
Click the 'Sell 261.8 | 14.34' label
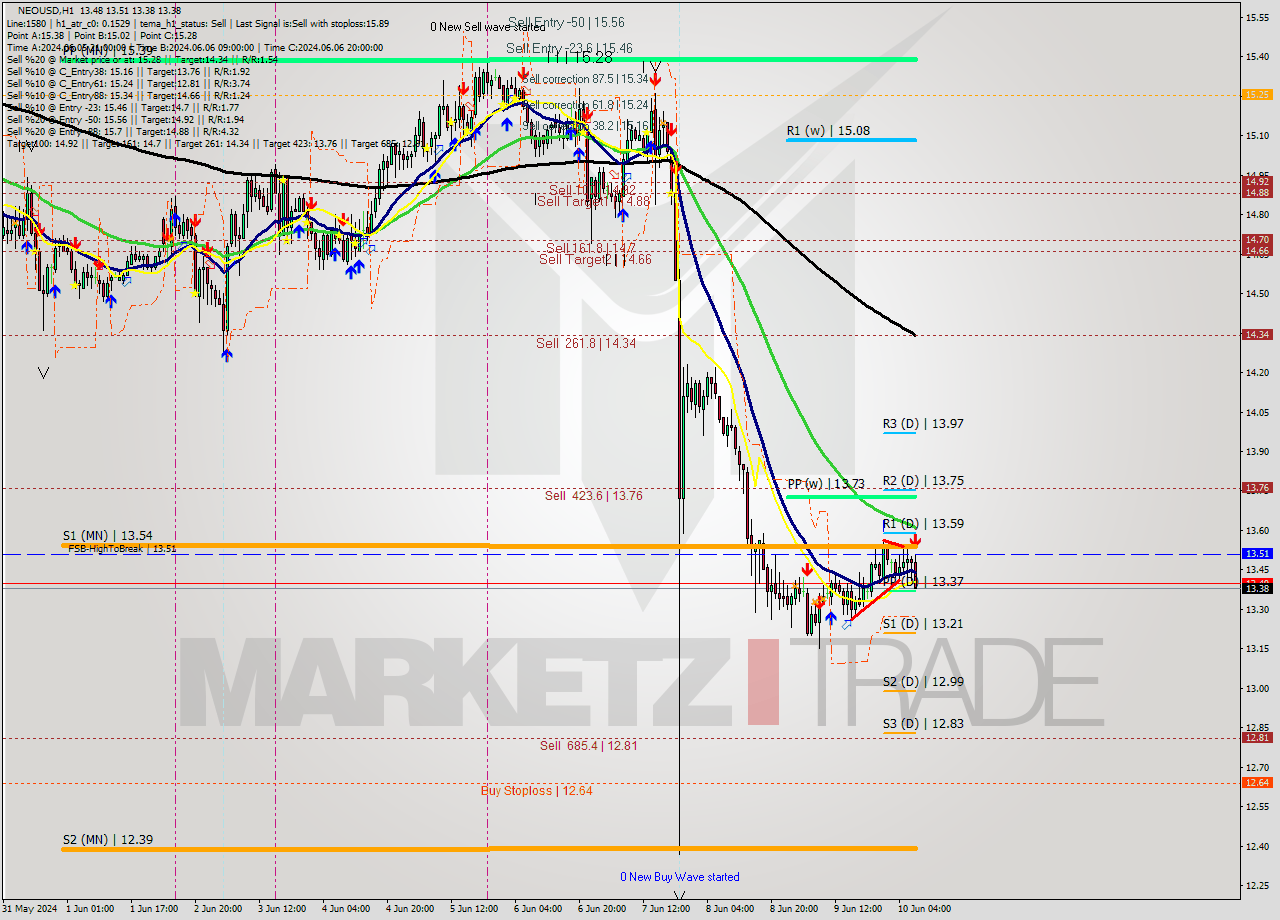pos(585,343)
